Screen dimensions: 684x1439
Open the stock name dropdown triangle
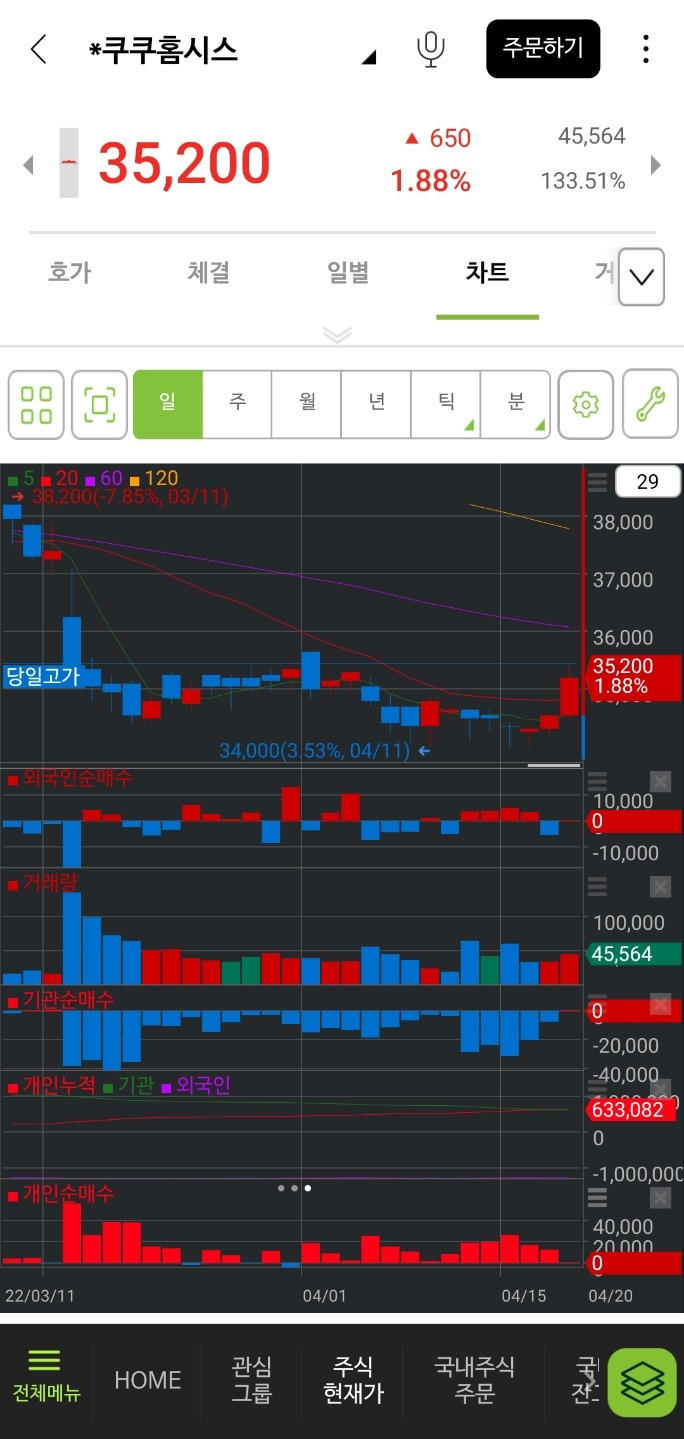click(x=369, y=57)
